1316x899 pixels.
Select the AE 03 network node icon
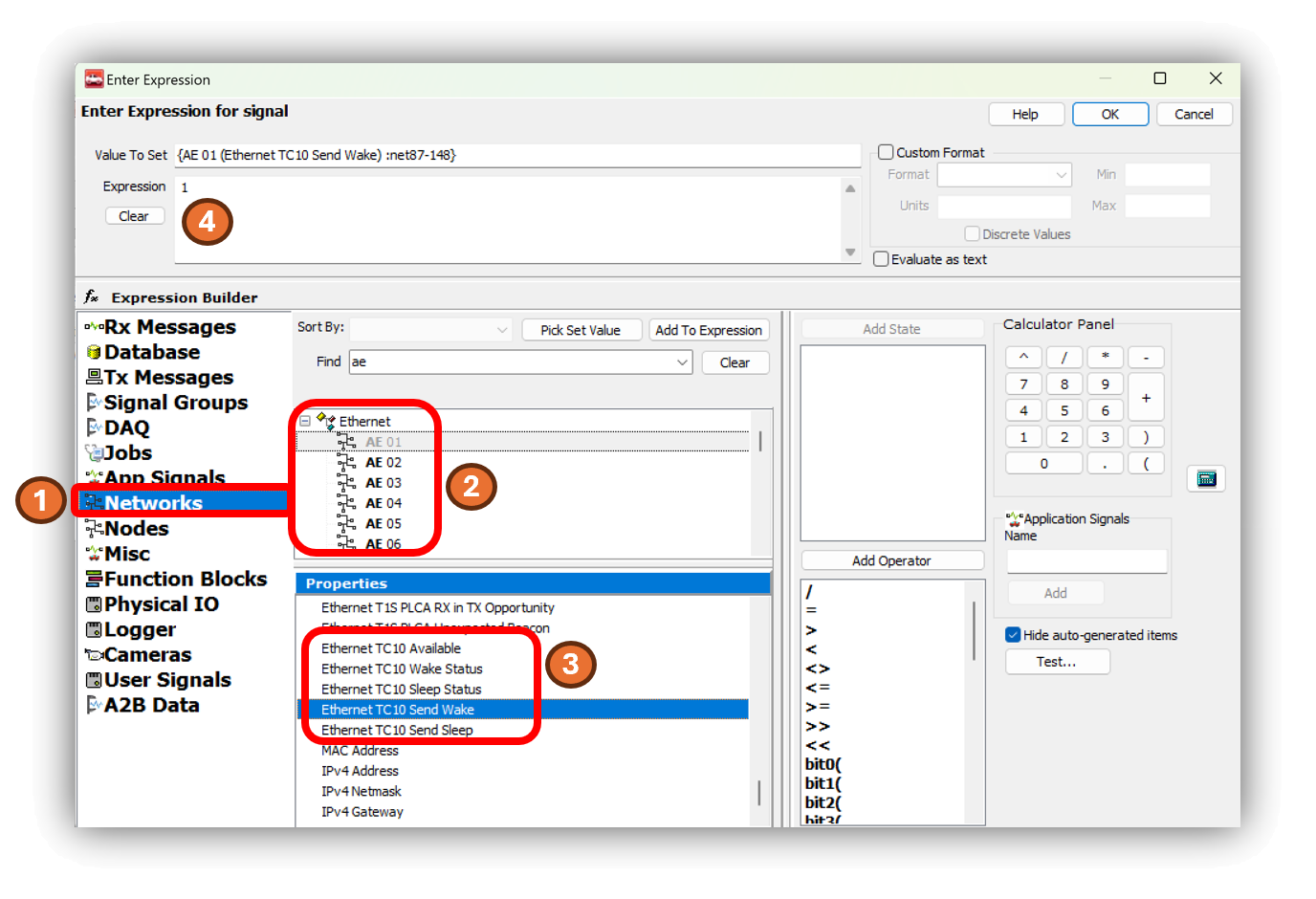(x=347, y=483)
